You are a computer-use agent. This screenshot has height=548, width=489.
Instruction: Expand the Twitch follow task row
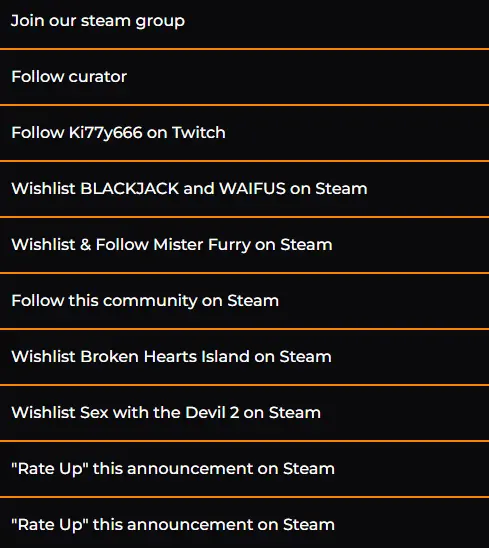[244, 133]
